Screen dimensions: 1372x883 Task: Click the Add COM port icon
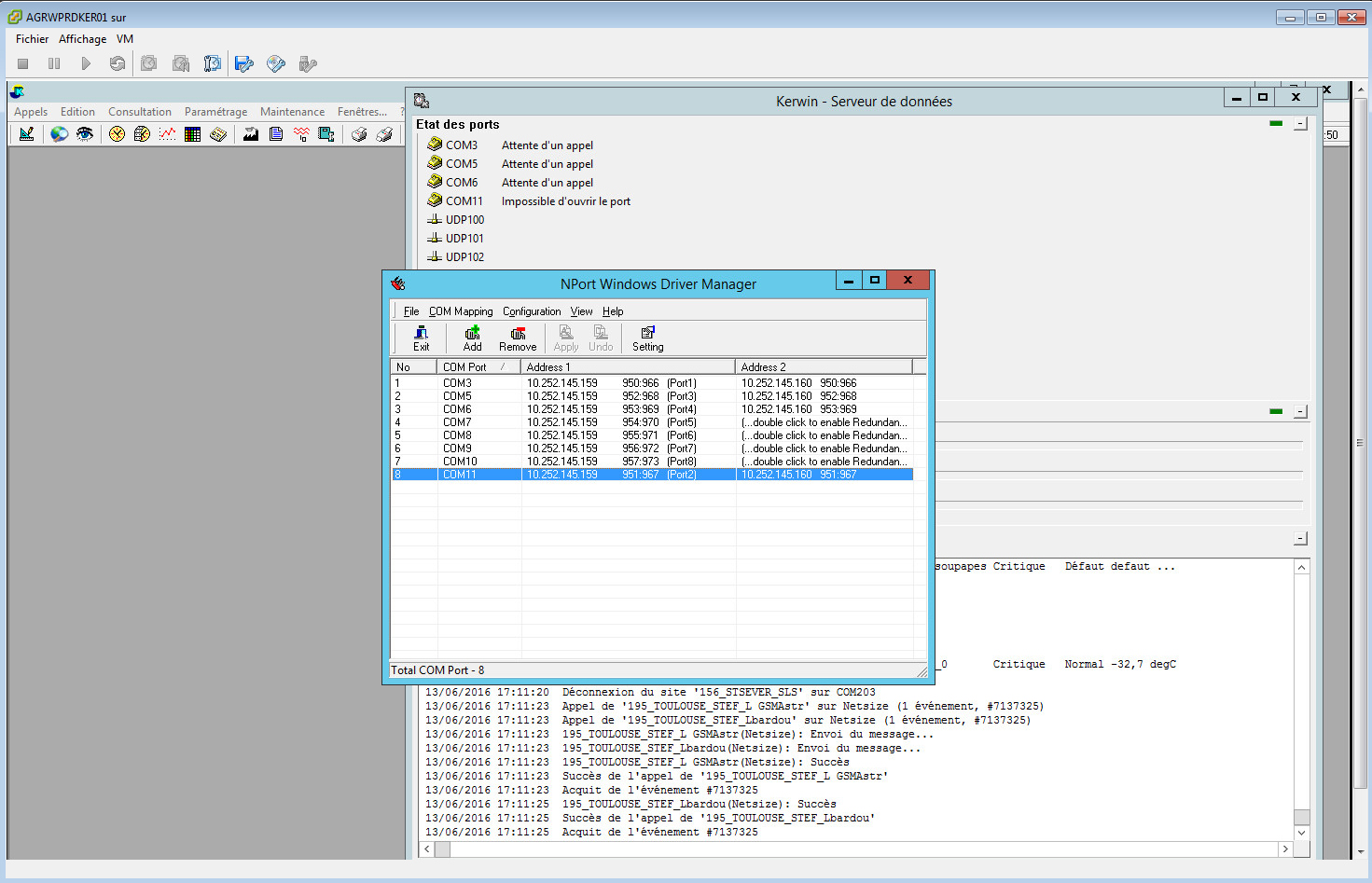coord(472,338)
